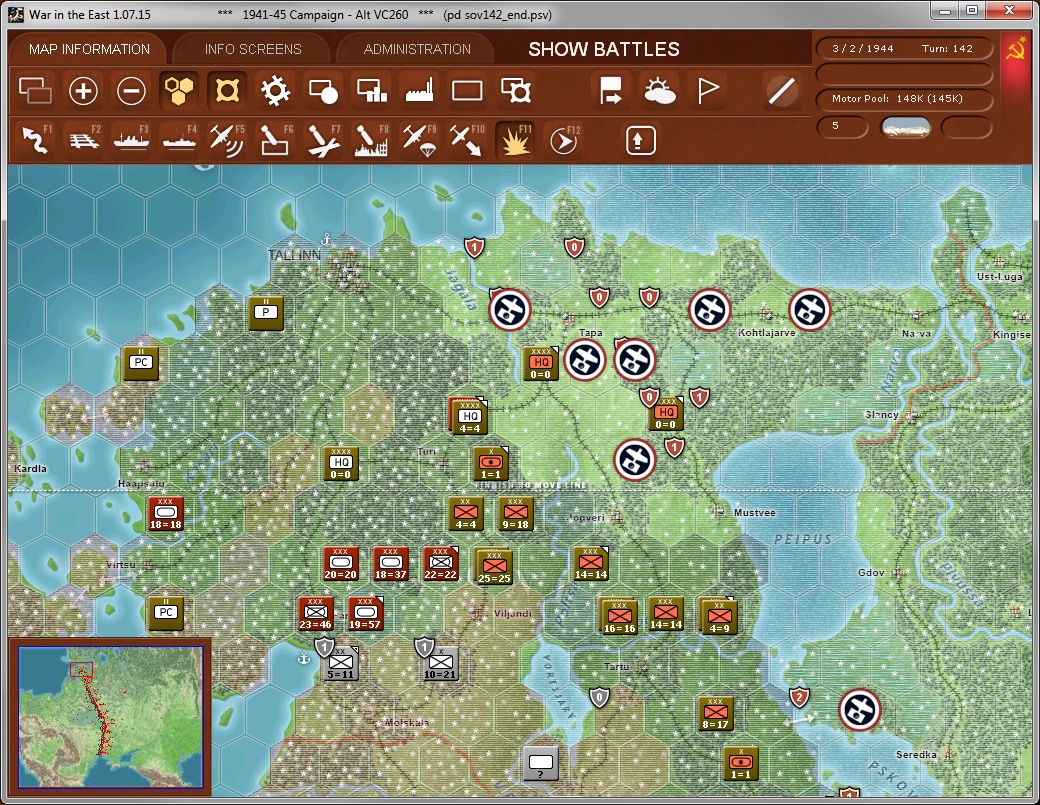Viewport: 1040px width, 805px height.
Task: Select air recon mode F5 icon
Action: 227,140
